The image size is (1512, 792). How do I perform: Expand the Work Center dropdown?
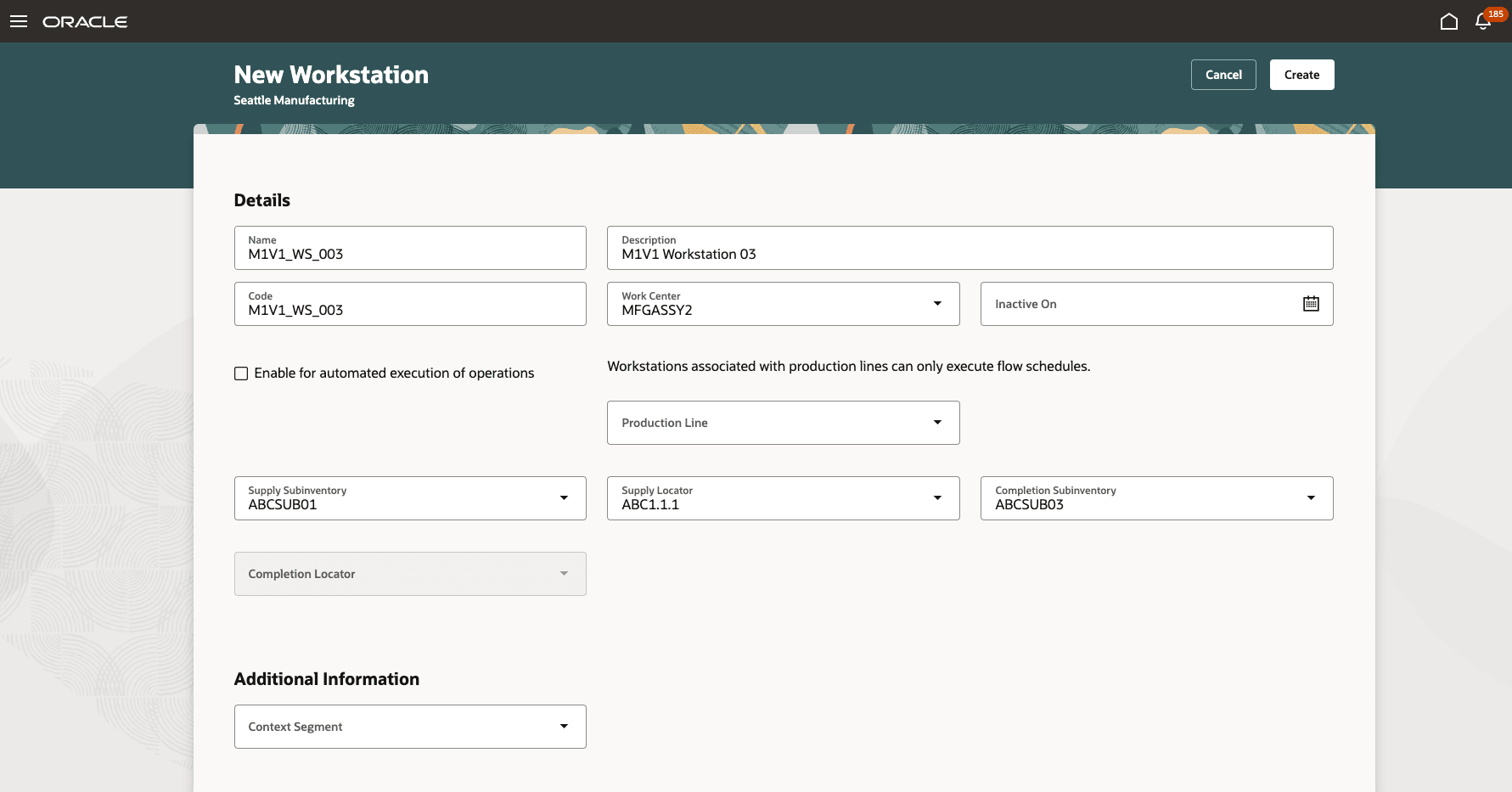(937, 304)
